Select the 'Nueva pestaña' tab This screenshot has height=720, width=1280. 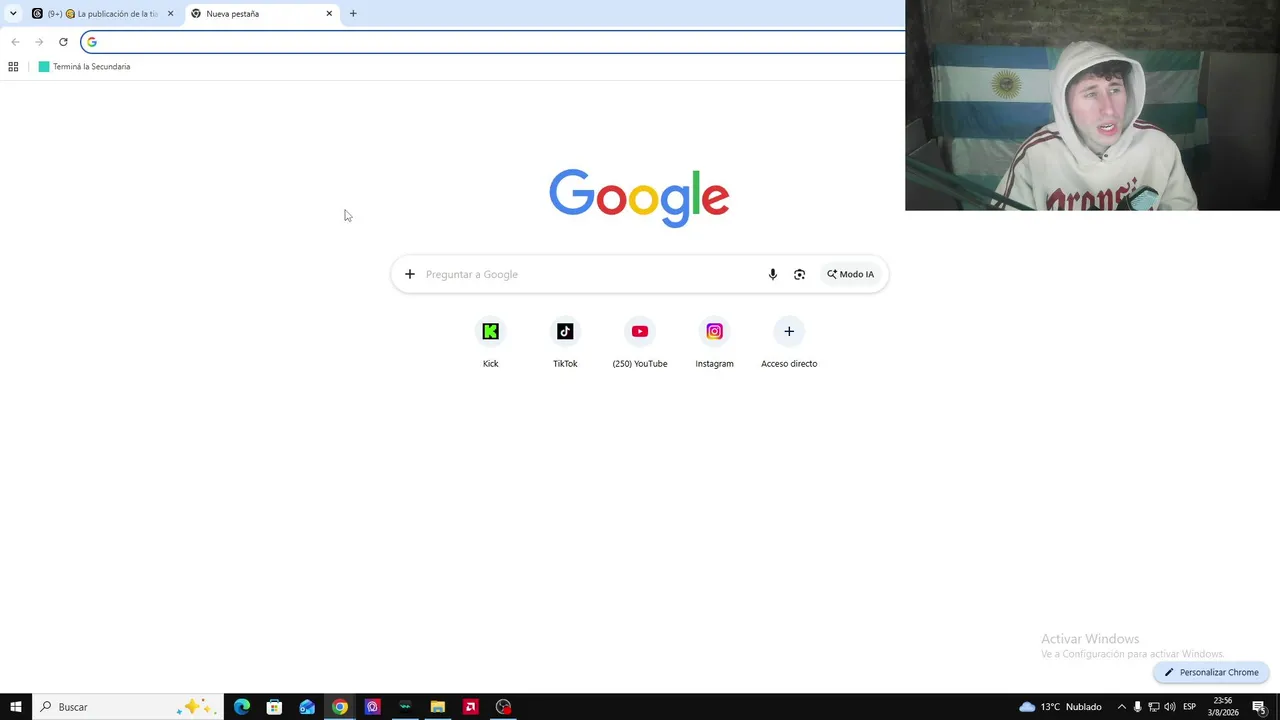[263, 14]
